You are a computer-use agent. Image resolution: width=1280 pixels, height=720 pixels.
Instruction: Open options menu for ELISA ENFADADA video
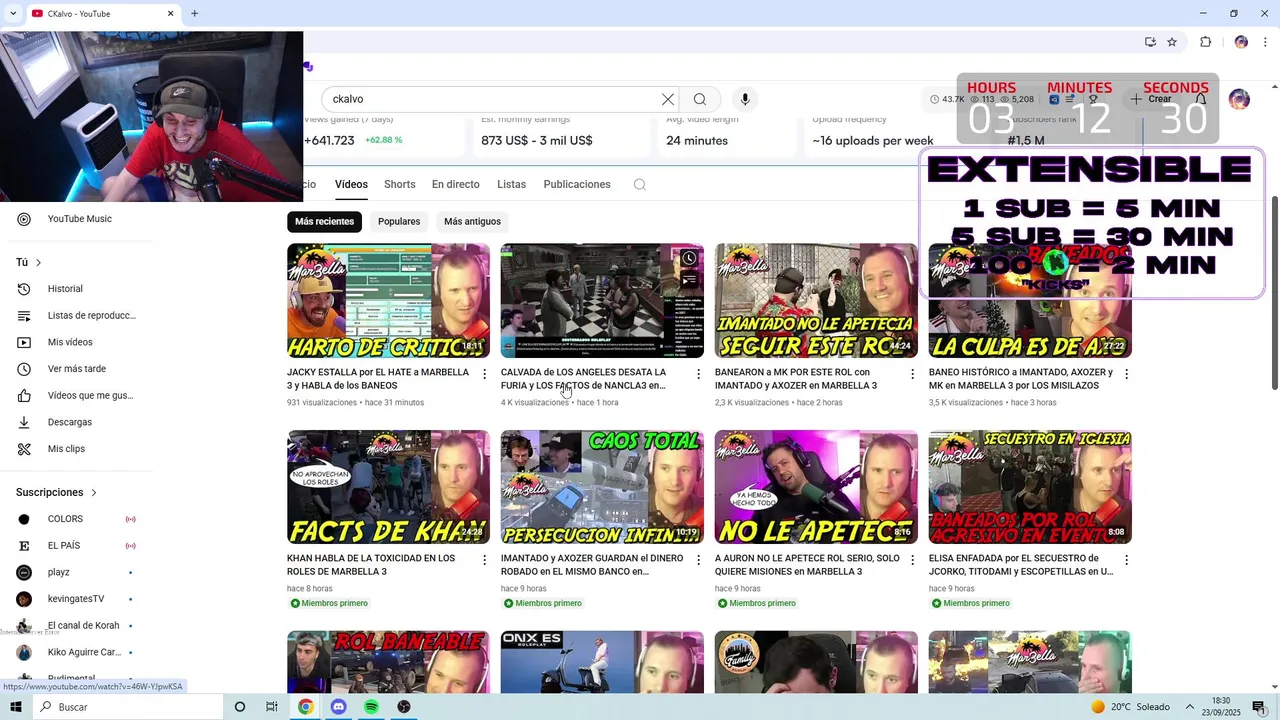click(1126, 560)
